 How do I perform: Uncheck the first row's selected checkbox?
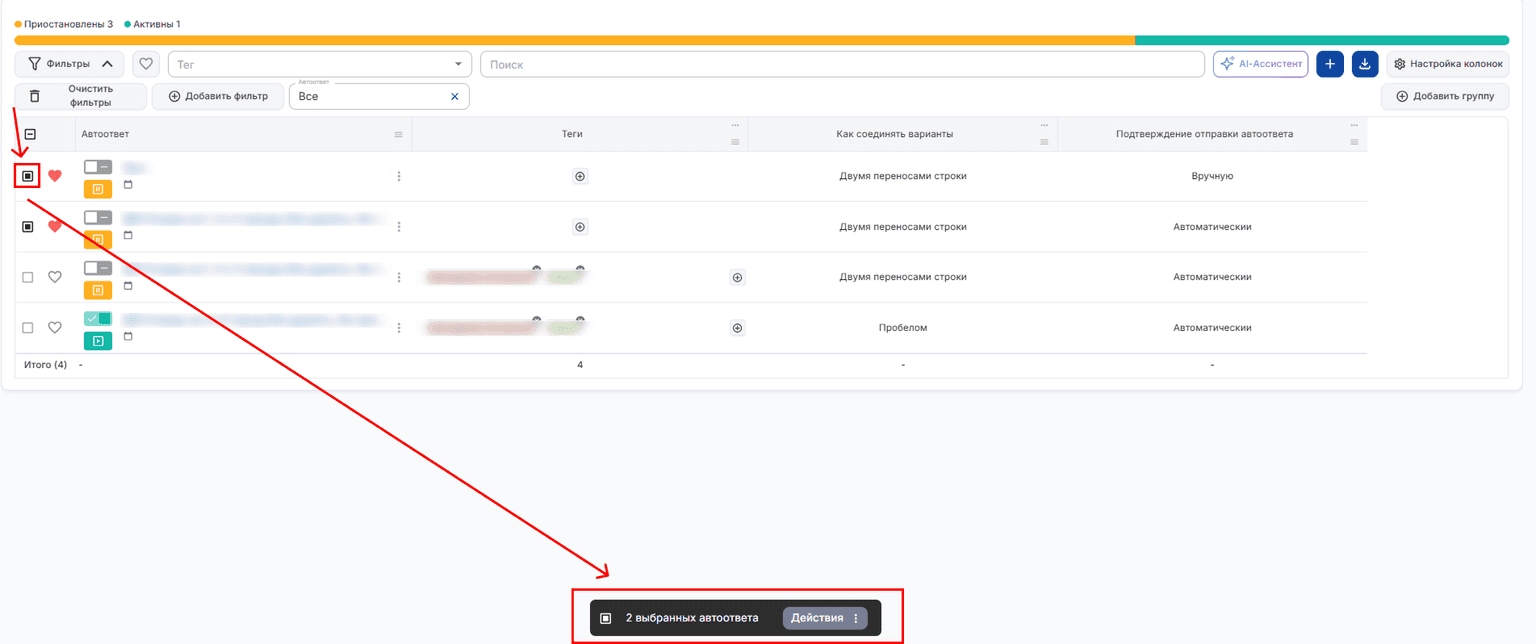click(28, 176)
